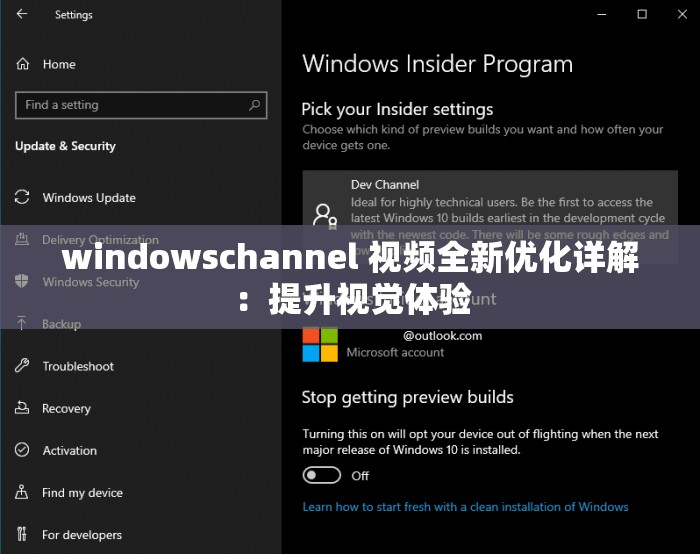Click the Windows Security shield icon
700x554 pixels.
tap(21, 281)
